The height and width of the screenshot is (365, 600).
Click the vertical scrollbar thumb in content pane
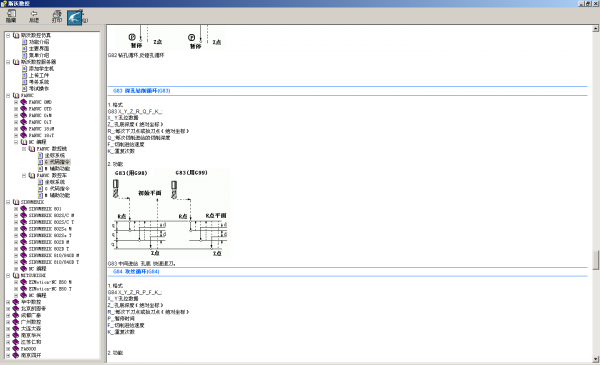pos(596,260)
